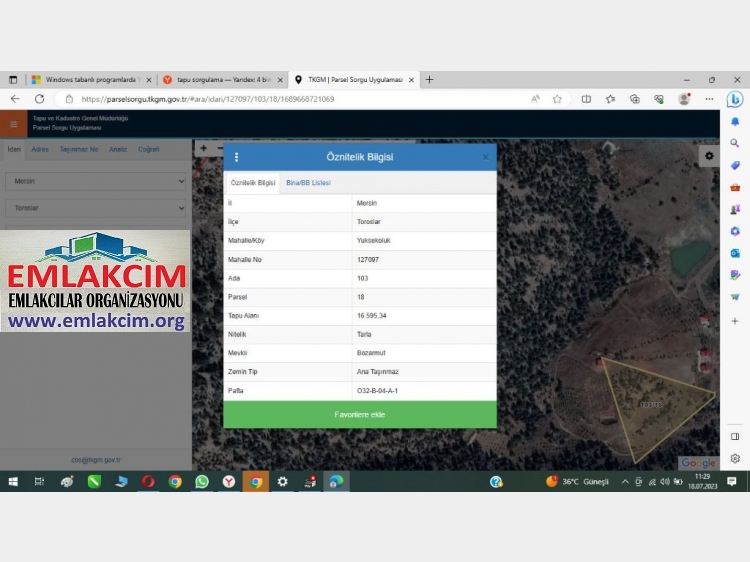The width and height of the screenshot is (750, 562).
Task: Close the Öznitelik Bilgisi dialog
Action: [486, 158]
